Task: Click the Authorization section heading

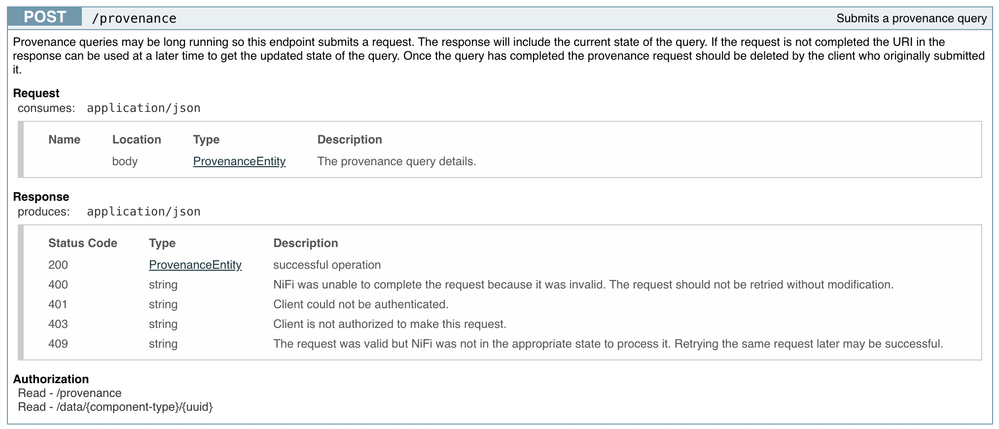Action: [51, 379]
